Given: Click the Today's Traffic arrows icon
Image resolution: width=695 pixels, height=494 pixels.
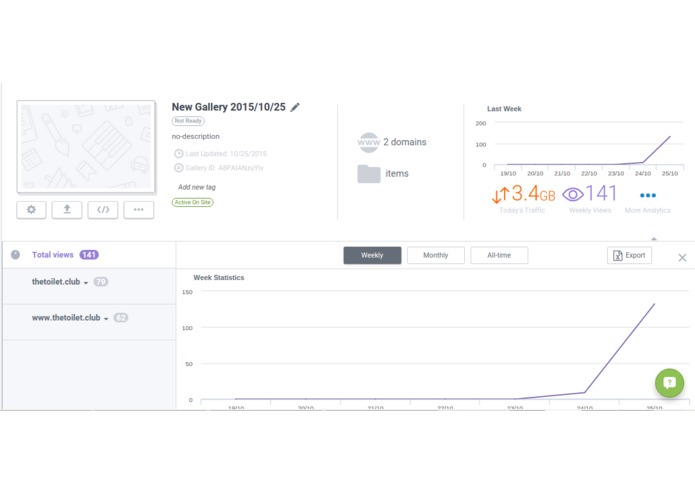Looking at the screenshot, I should (500, 194).
